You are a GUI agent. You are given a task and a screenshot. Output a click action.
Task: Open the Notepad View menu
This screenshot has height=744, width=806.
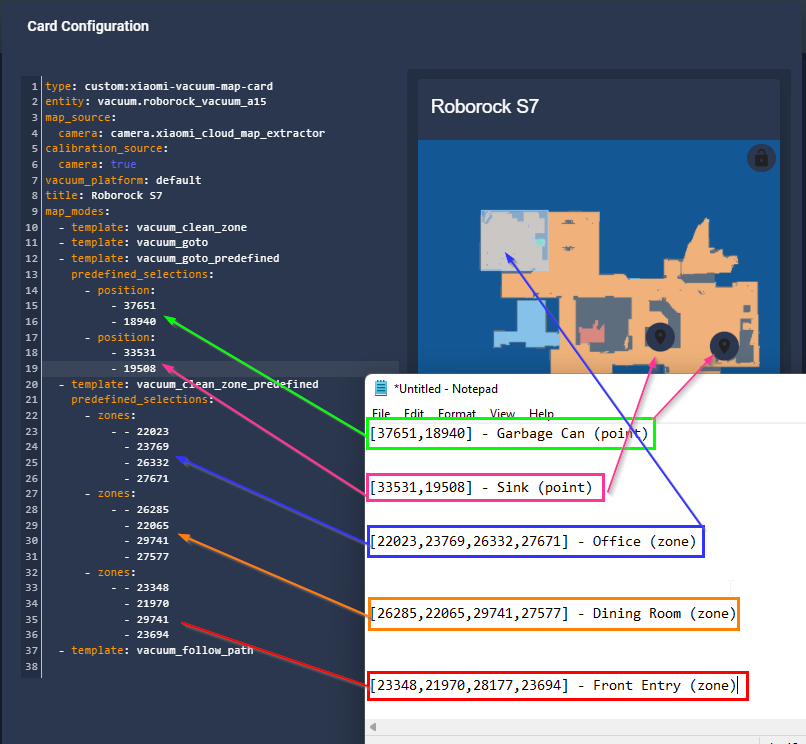point(502,414)
